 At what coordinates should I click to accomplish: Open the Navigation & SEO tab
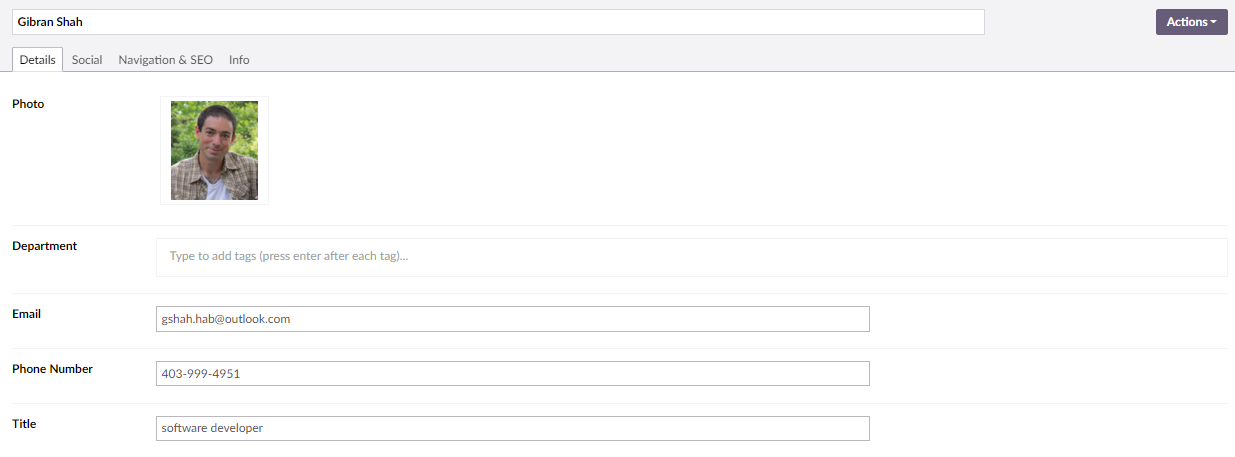(x=165, y=60)
